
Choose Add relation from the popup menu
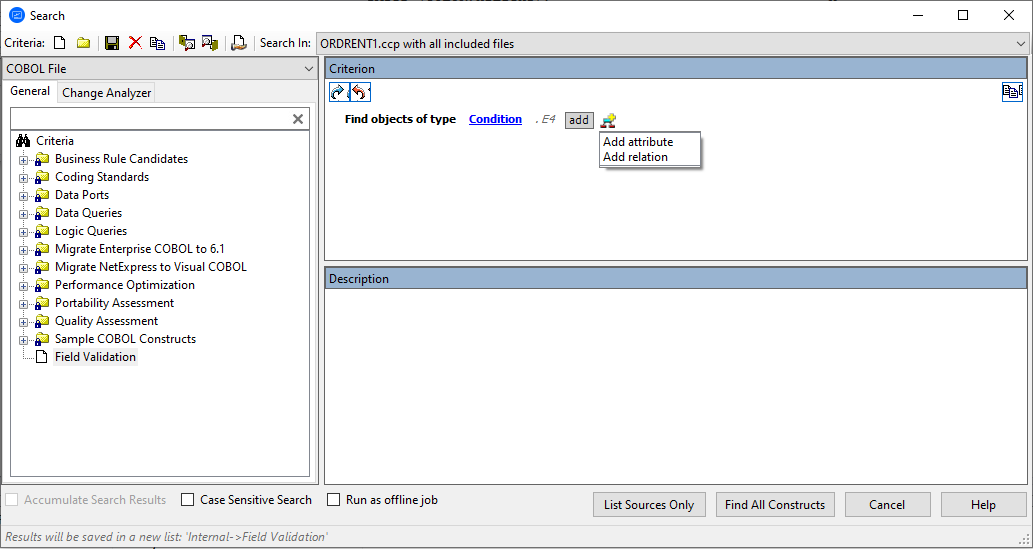pyautogui.click(x=635, y=157)
